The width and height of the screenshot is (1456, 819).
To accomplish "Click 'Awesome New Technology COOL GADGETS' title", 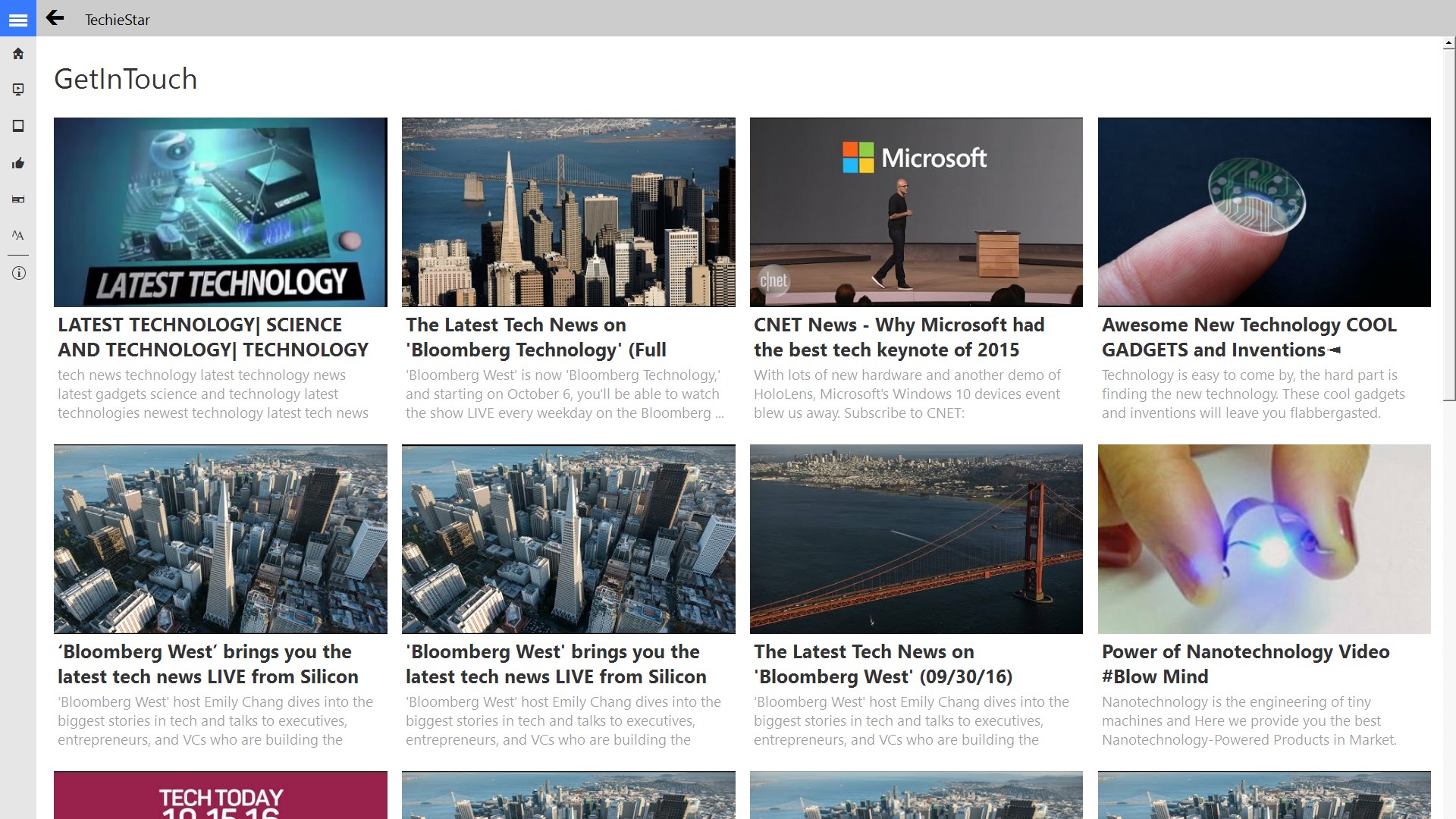I will pyautogui.click(x=1249, y=337).
